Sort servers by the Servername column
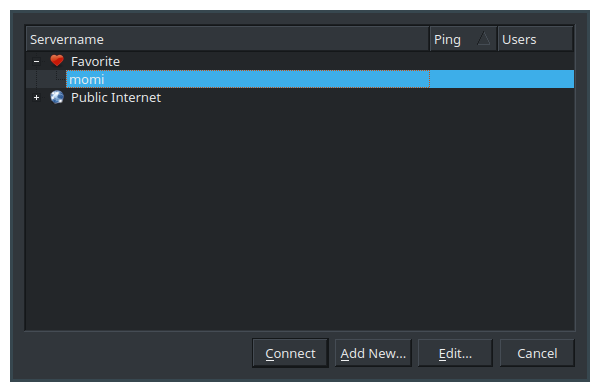This screenshot has width=600, height=392. (227, 39)
